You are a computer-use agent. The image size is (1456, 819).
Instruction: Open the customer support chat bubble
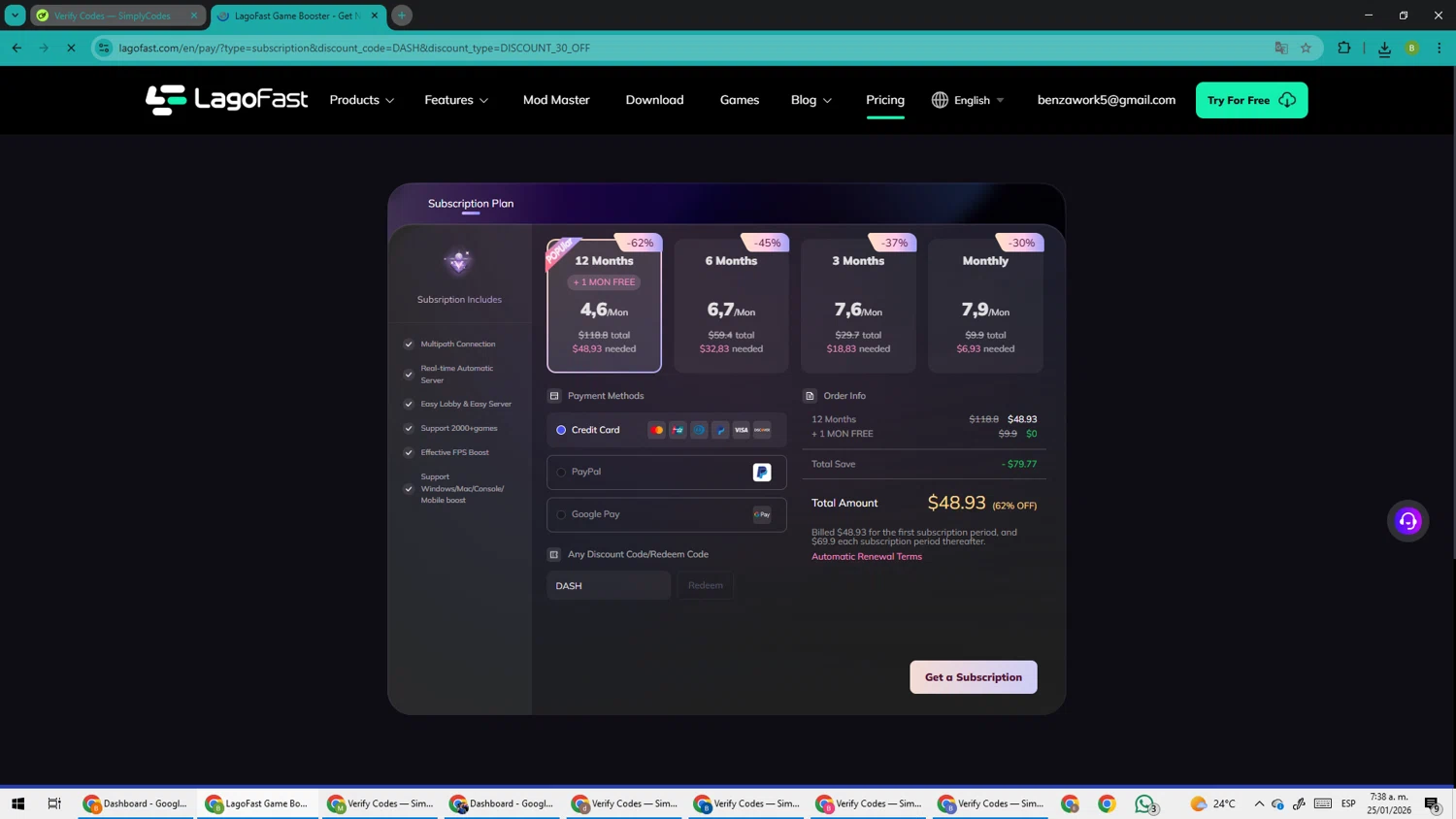1407,521
